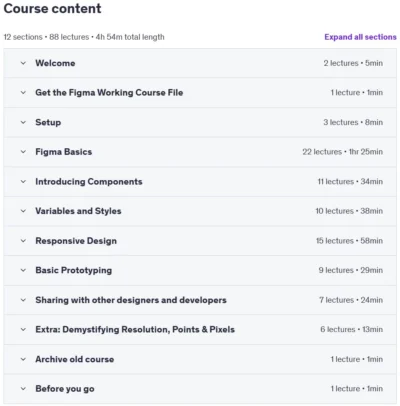The image size is (400, 406).
Task: Click Responsive Design 15 lectures duration text
Action: point(349,241)
